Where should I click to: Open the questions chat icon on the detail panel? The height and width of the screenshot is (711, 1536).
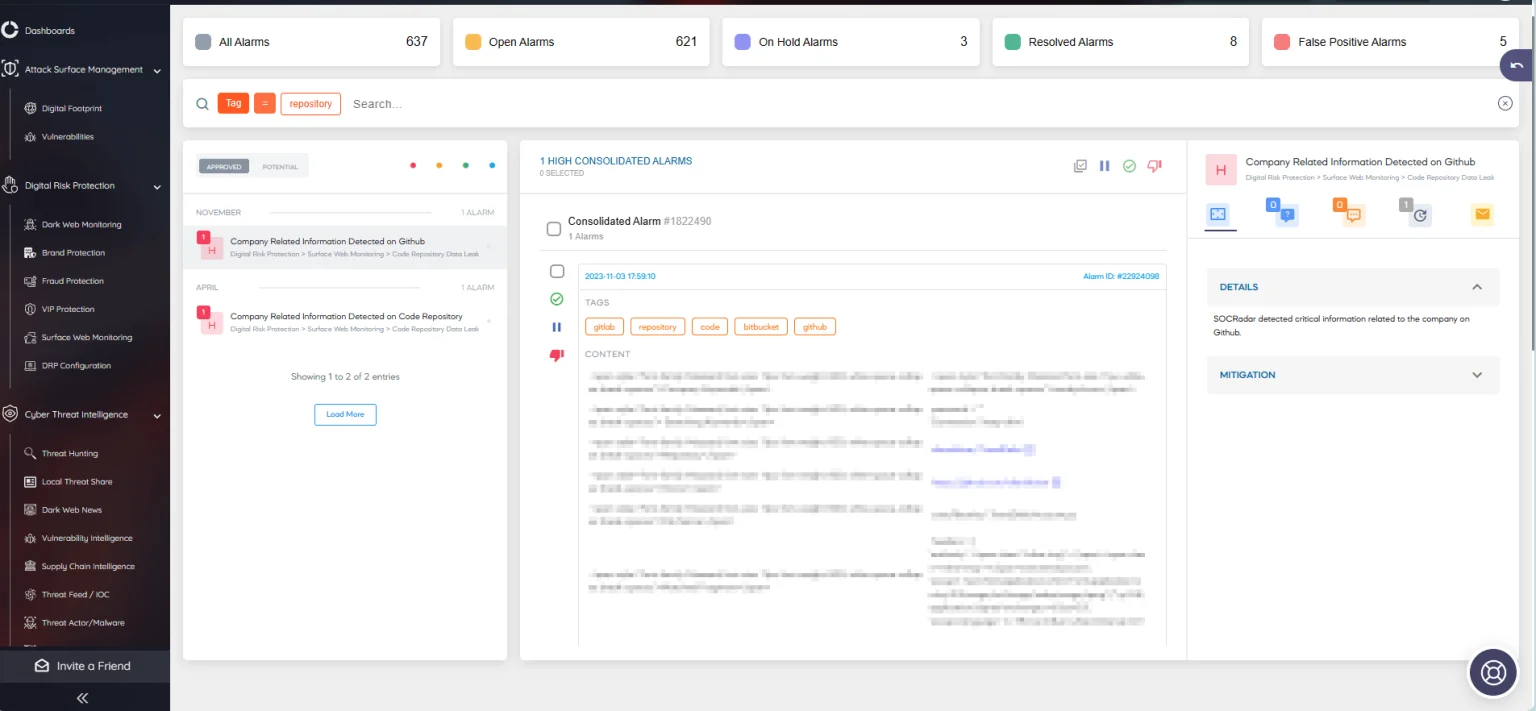click(1286, 214)
